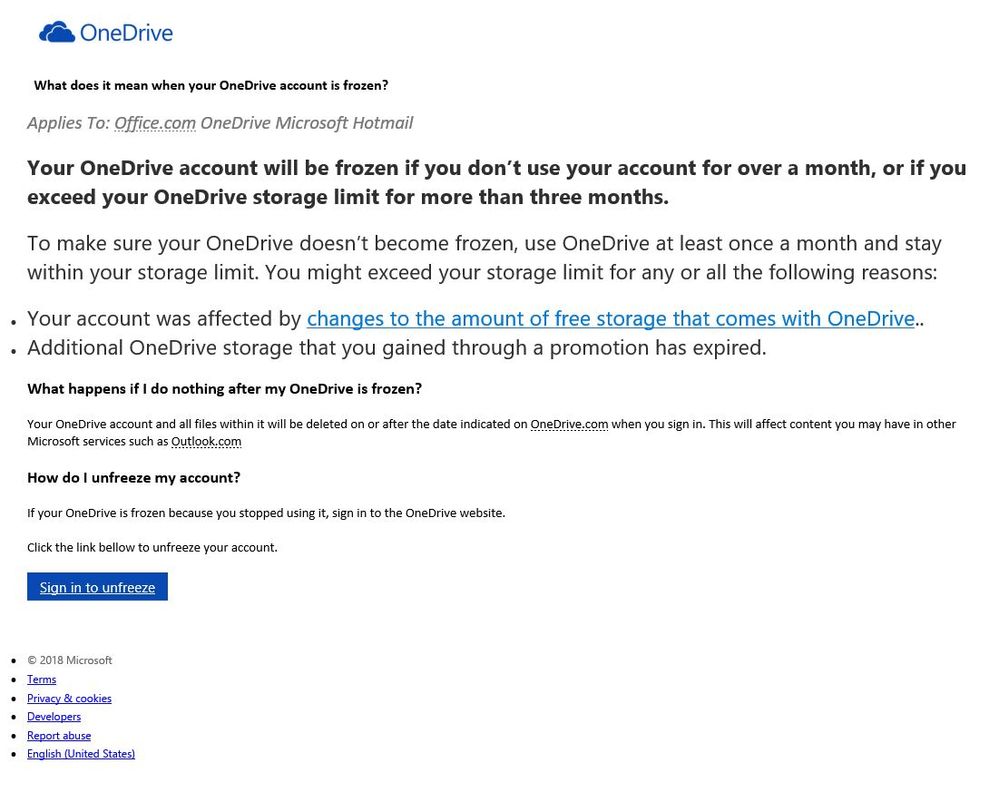Click the expired promotion storage bullet text
The image size is (999, 801).
pyautogui.click(x=396, y=348)
